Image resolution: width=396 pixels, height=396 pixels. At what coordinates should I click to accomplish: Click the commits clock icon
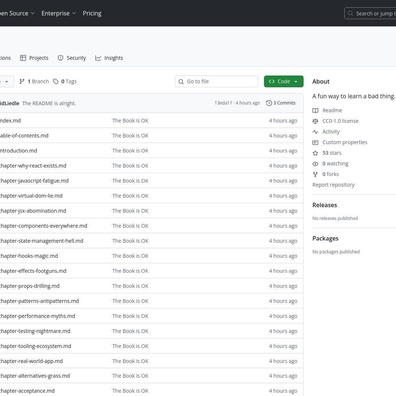[x=269, y=103]
